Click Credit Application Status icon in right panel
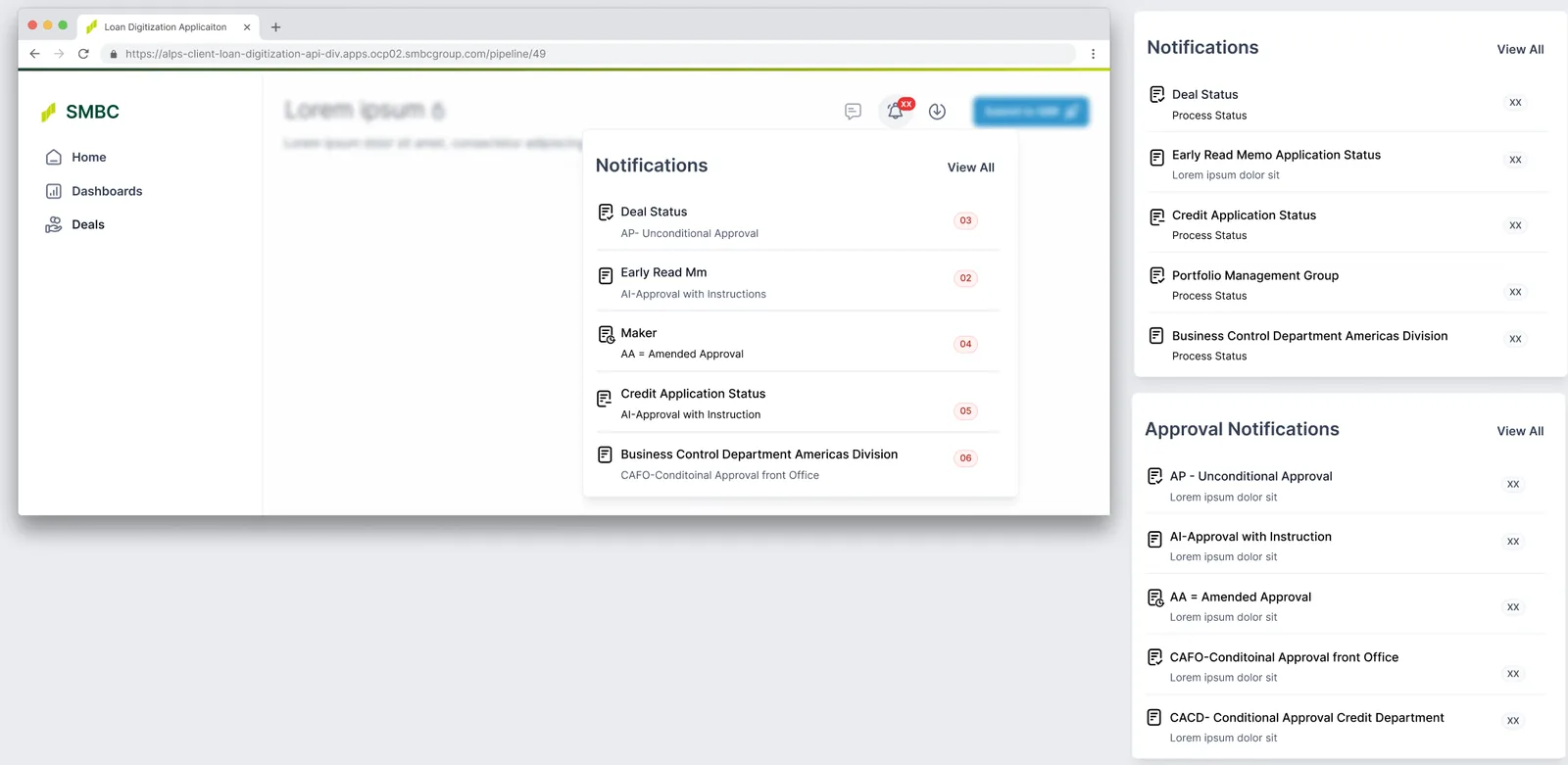1568x765 pixels. click(x=1156, y=216)
